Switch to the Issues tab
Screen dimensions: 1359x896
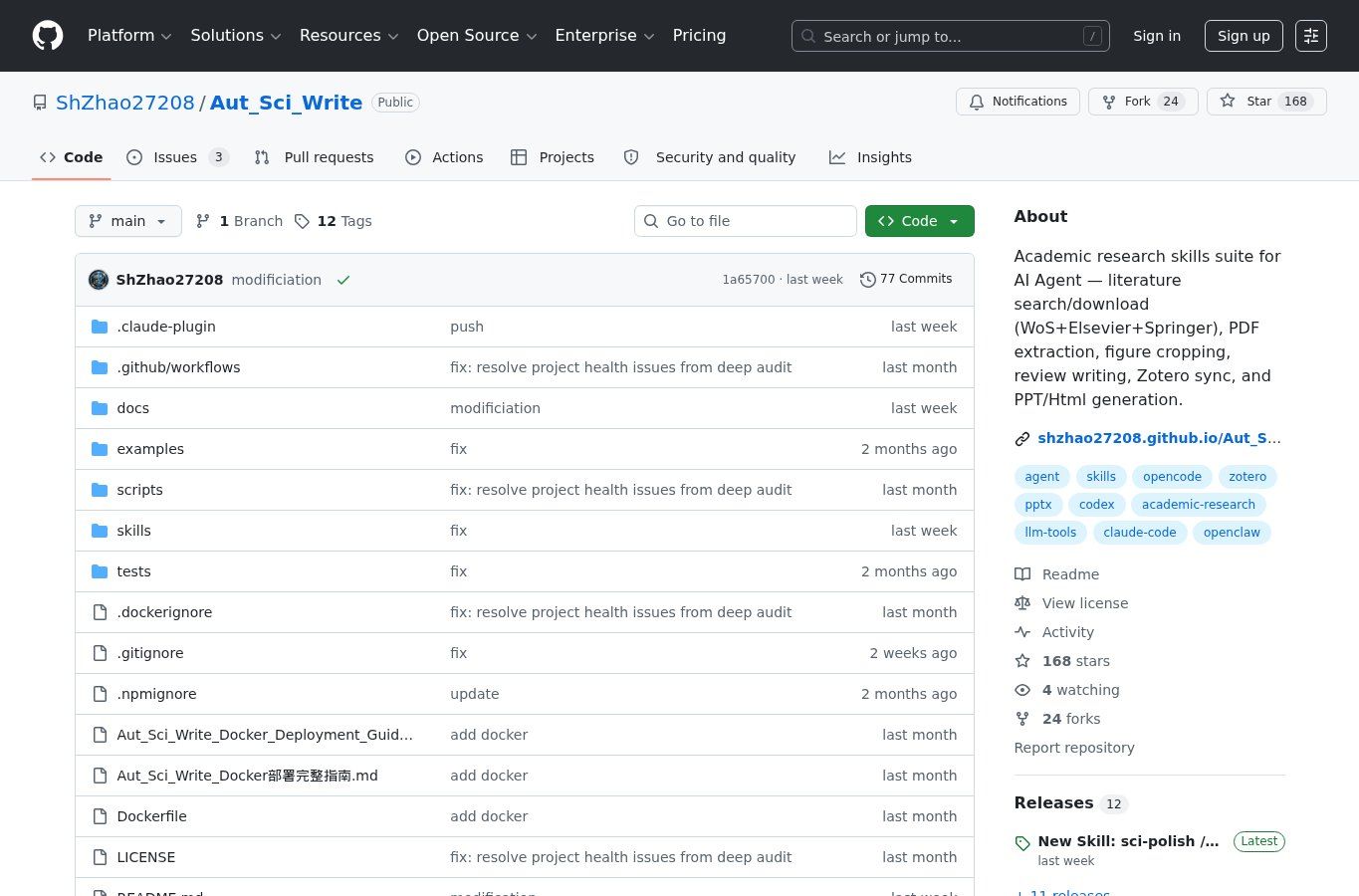(178, 157)
